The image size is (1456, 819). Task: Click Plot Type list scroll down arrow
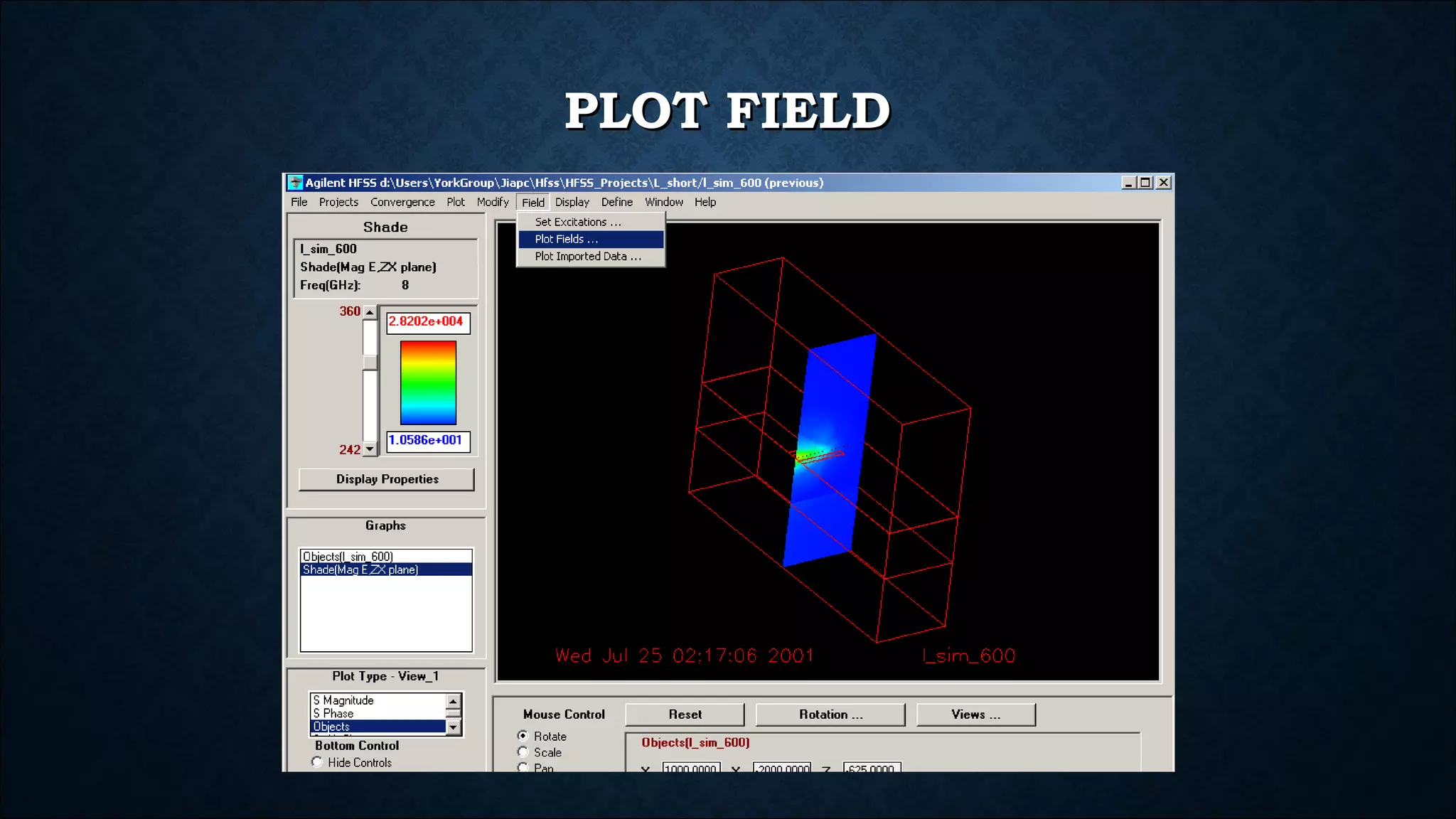[453, 727]
